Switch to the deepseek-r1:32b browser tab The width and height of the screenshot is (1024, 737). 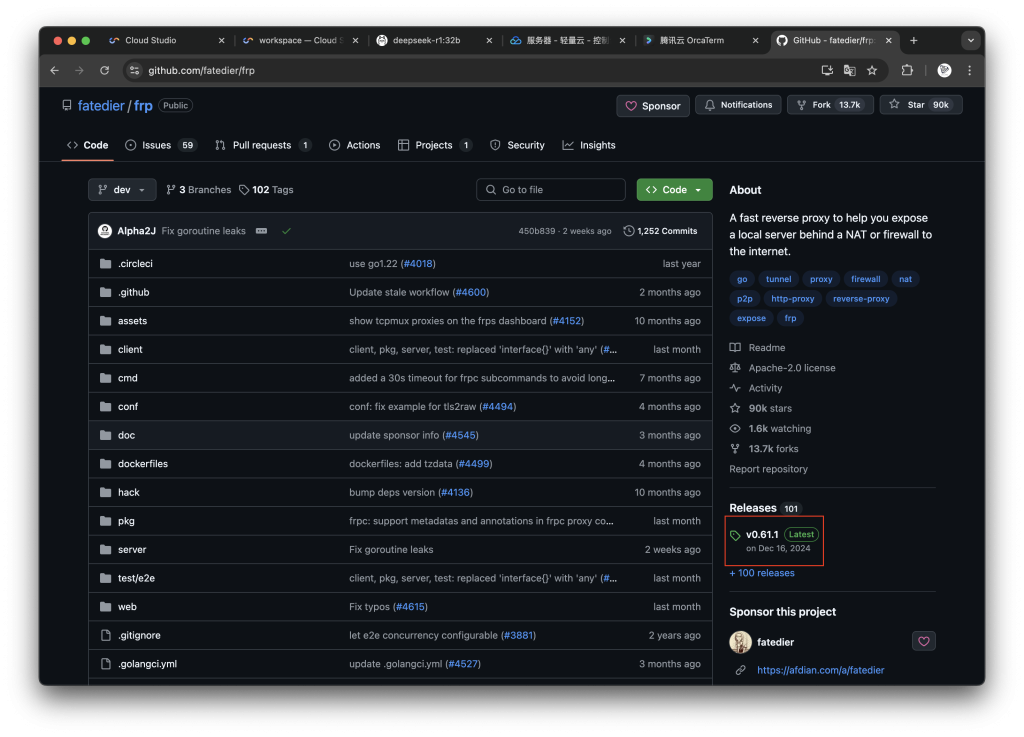coord(434,40)
